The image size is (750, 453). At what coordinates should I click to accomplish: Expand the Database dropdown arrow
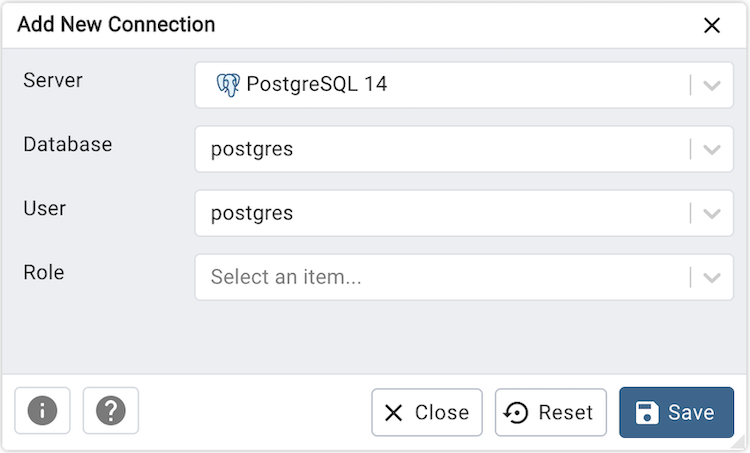[x=712, y=149]
